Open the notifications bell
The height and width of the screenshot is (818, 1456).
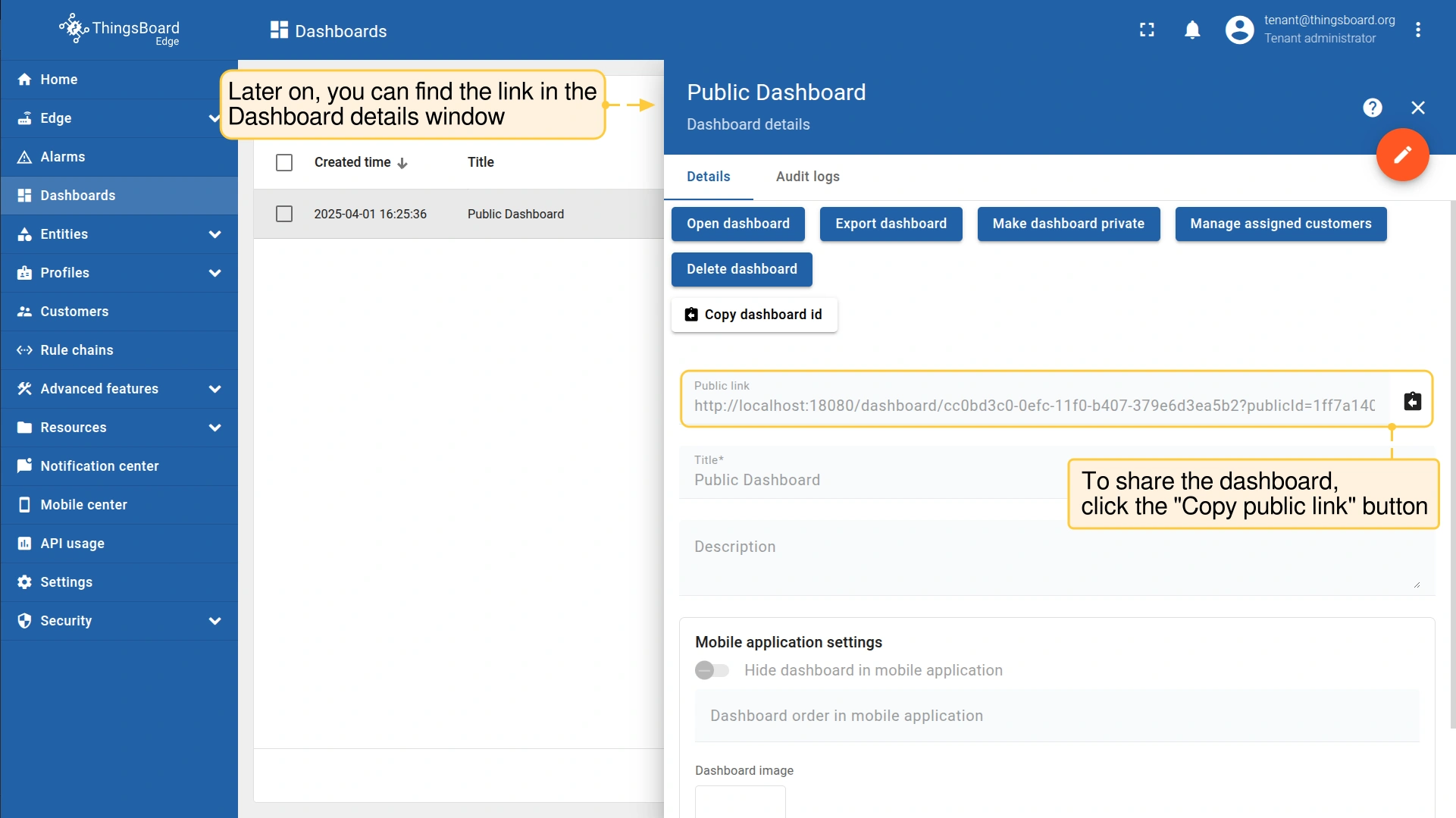1192,30
